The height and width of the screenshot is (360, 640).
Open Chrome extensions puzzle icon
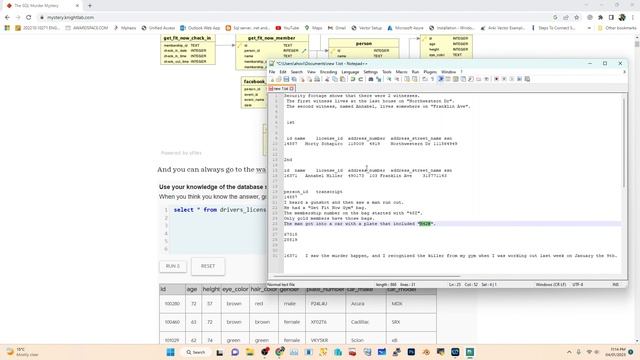[x=600, y=18]
